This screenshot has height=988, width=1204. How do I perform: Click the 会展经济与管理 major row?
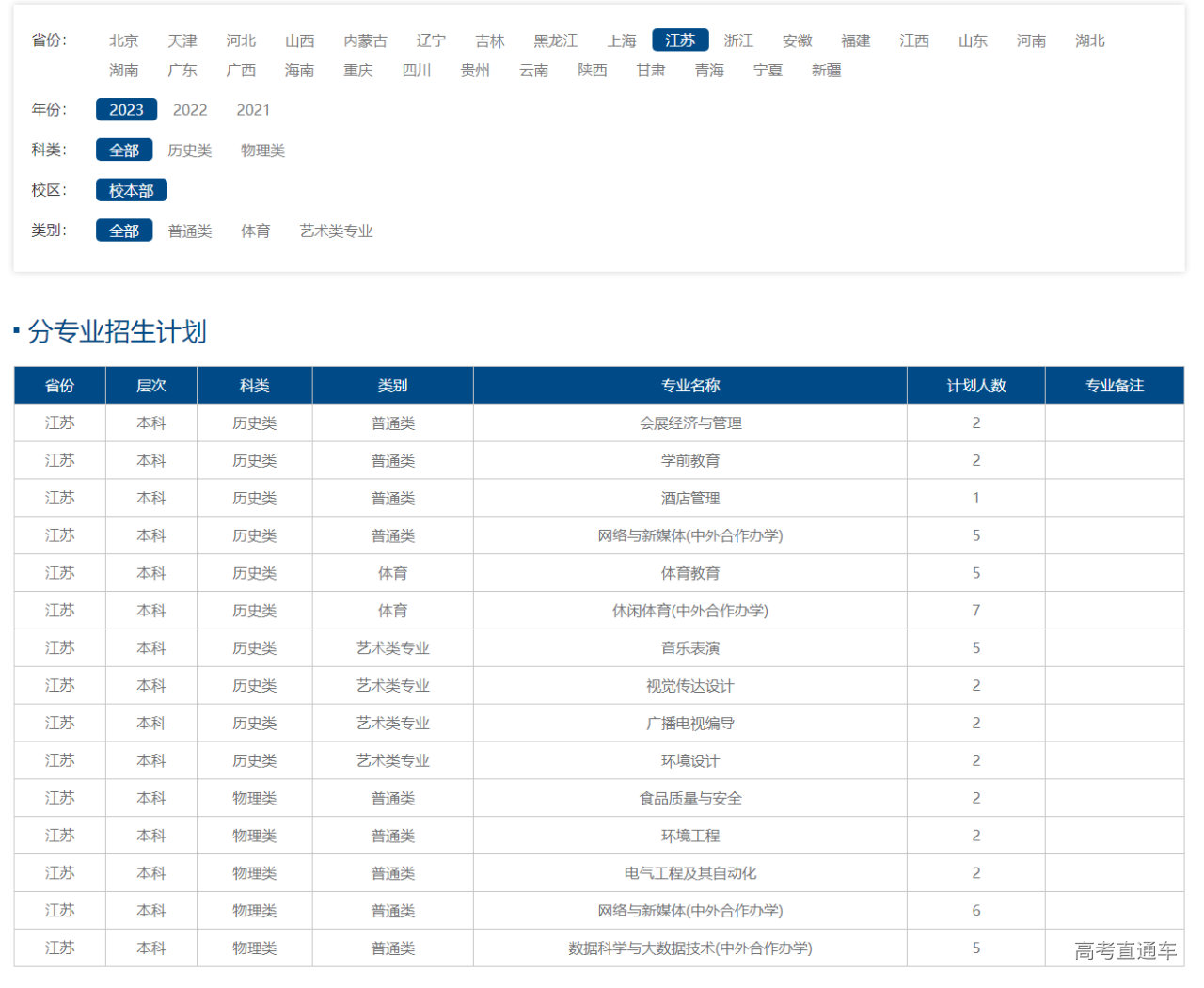689,423
